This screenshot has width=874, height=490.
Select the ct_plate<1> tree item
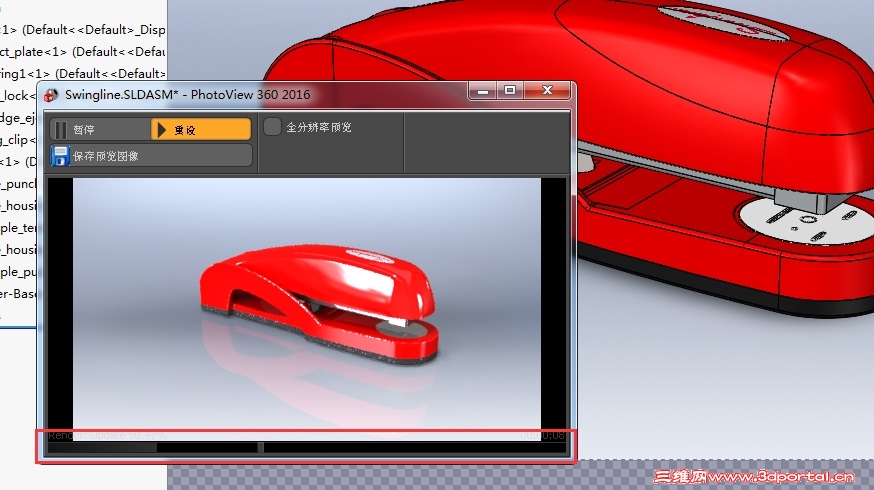coord(82,52)
